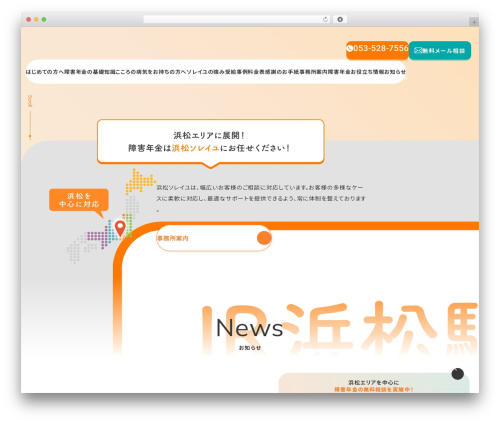Open 事務所案内 in the top navigation bar
500x423 pixels.
point(313,72)
